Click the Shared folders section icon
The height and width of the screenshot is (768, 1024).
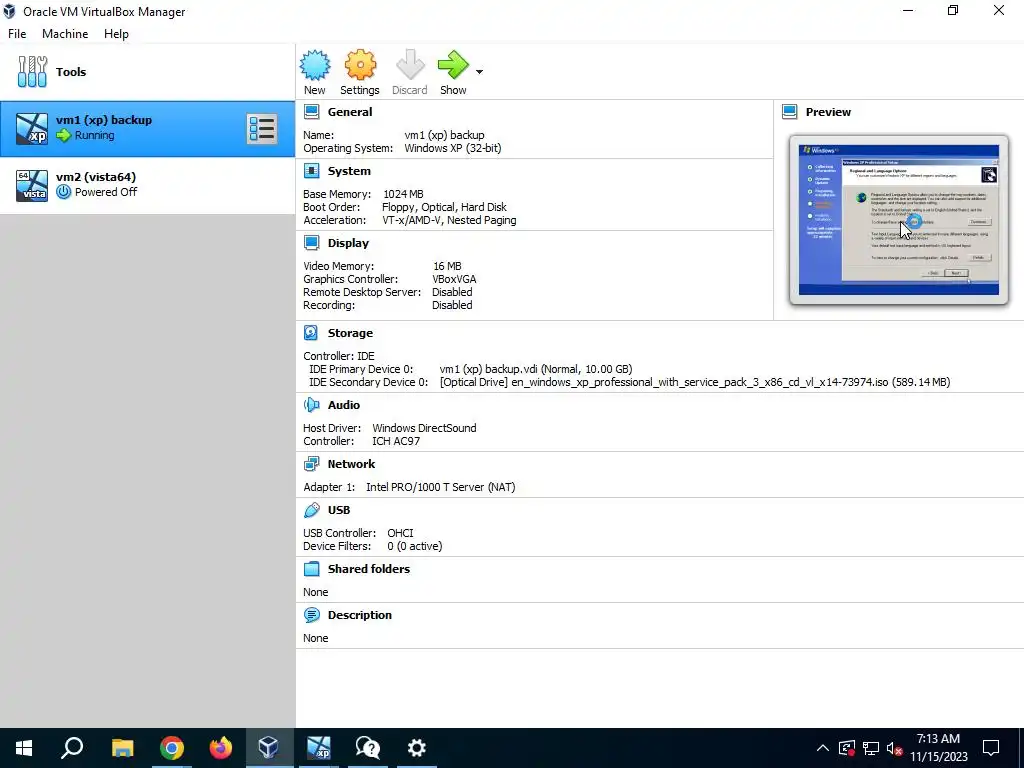pos(312,569)
